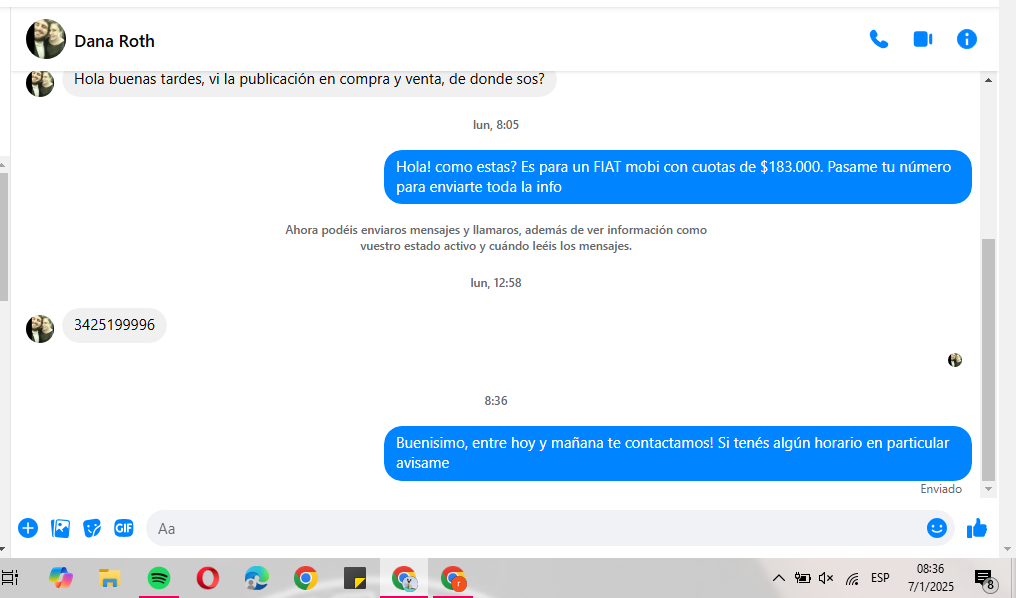Image resolution: width=1016 pixels, height=598 pixels.
Task: Send a thumbs-up like
Action: pyautogui.click(x=977, y=528)
